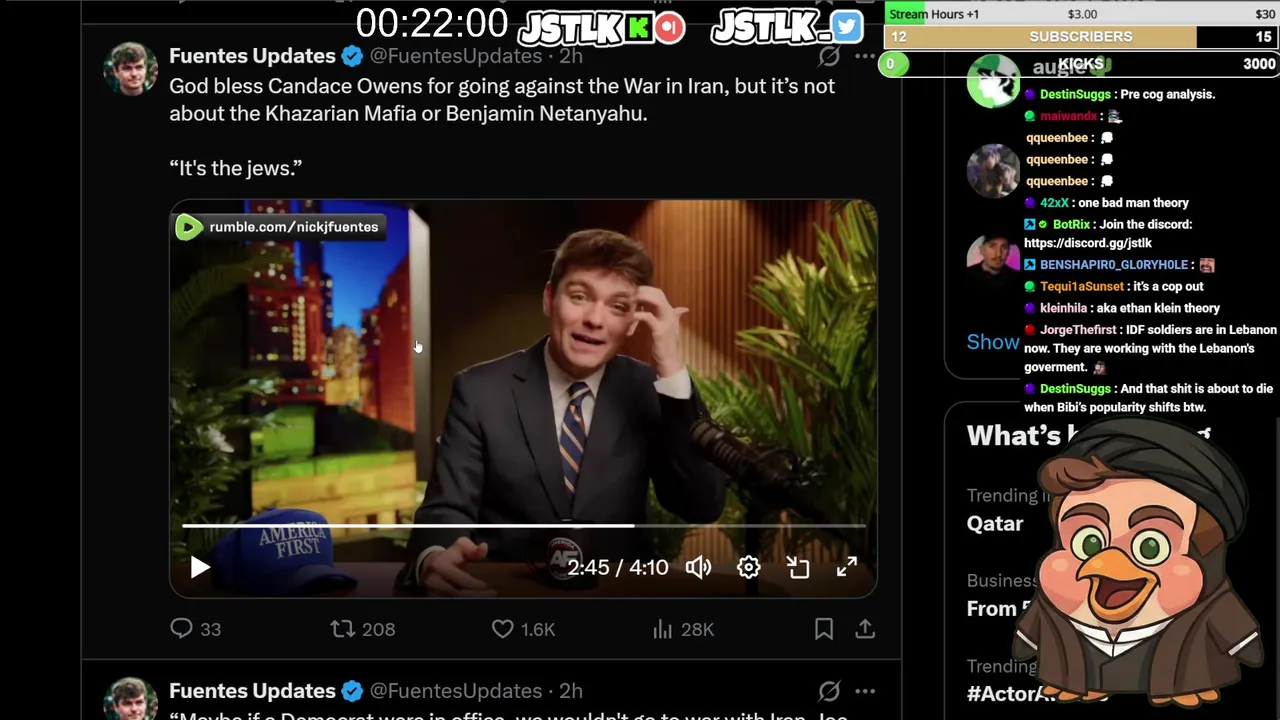Click the BENSHAPIR0_GL0RYH0LE username in chat
Image resolution: width=1280 pixels, height=720 pixels.
[1114, 265]
